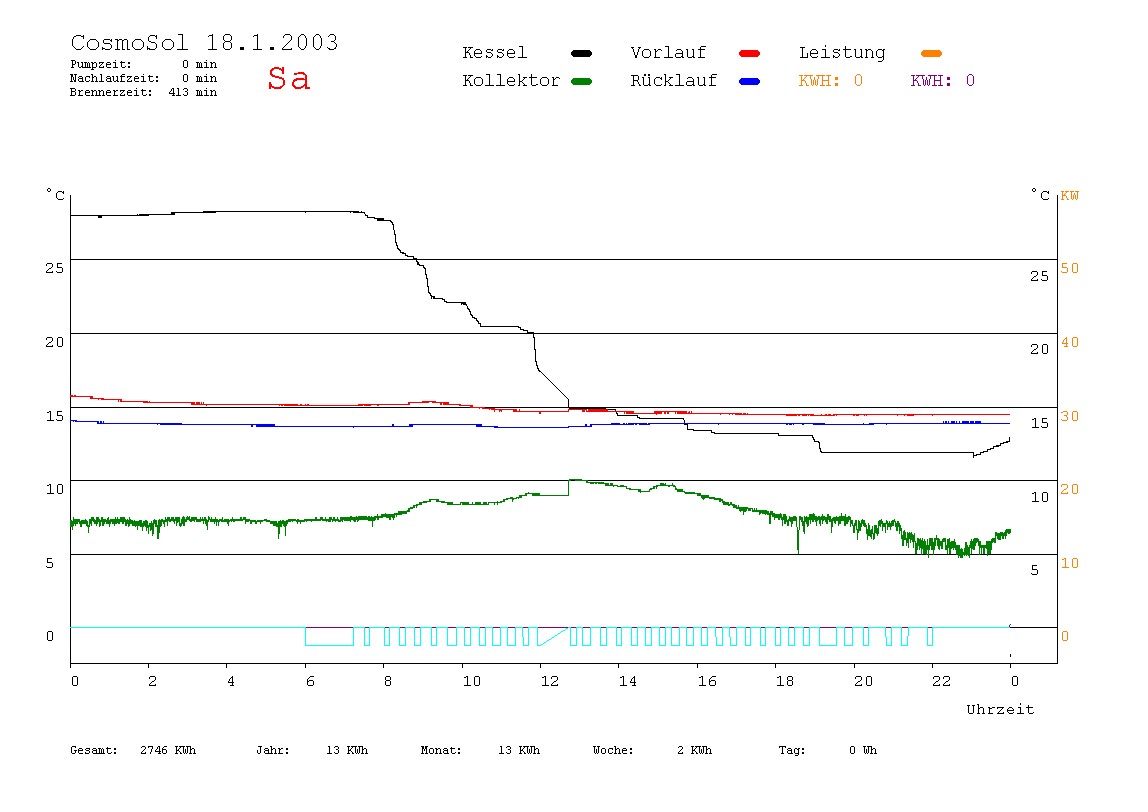This screenshot has width=1148, height=812.
Task: Click the "0 min" value beside Nachlaufzeit
Action: pos(199,78)
